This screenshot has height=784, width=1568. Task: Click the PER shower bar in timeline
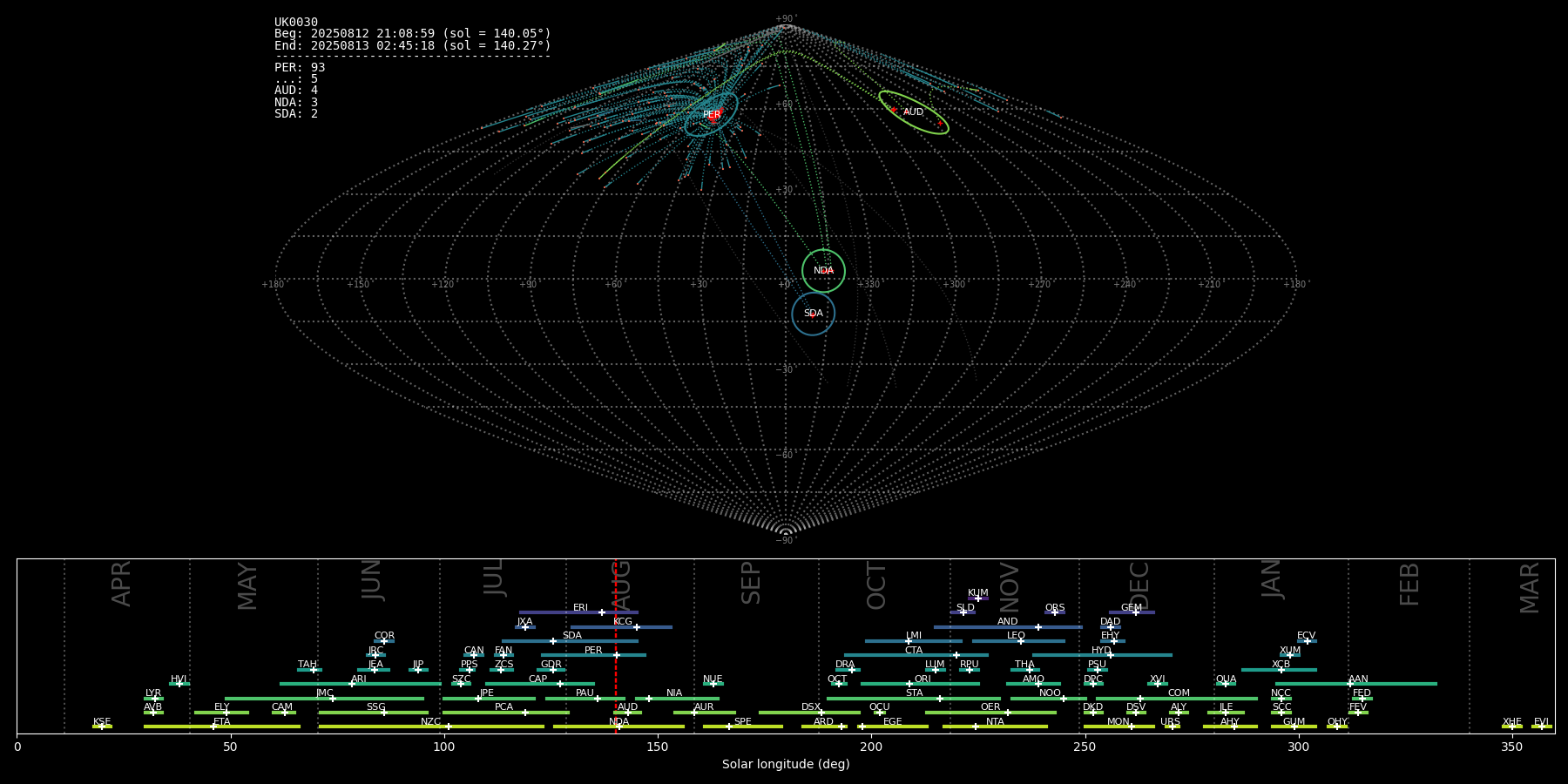click(x=593, y=655)
